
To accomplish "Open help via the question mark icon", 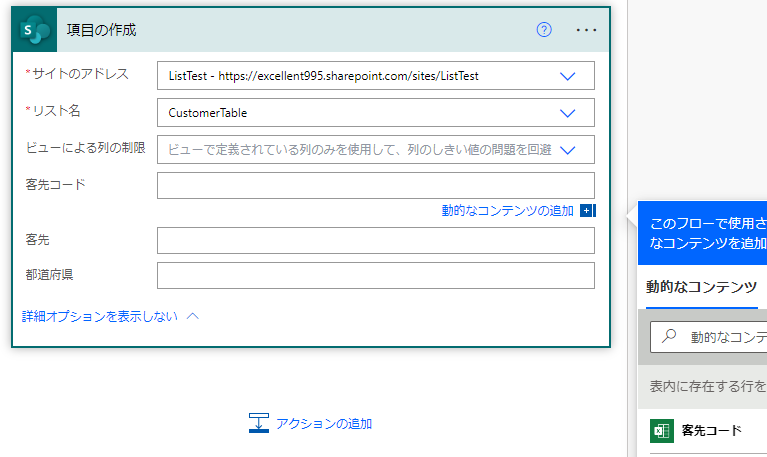I will click(x=544, y=30).
